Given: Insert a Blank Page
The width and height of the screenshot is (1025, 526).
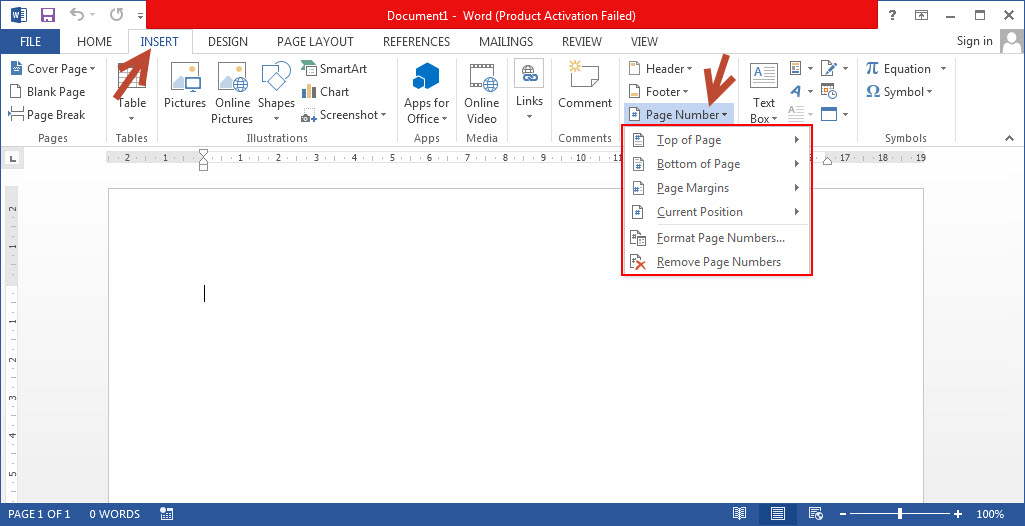Looking at the screenshot, I should click(47, 91).
